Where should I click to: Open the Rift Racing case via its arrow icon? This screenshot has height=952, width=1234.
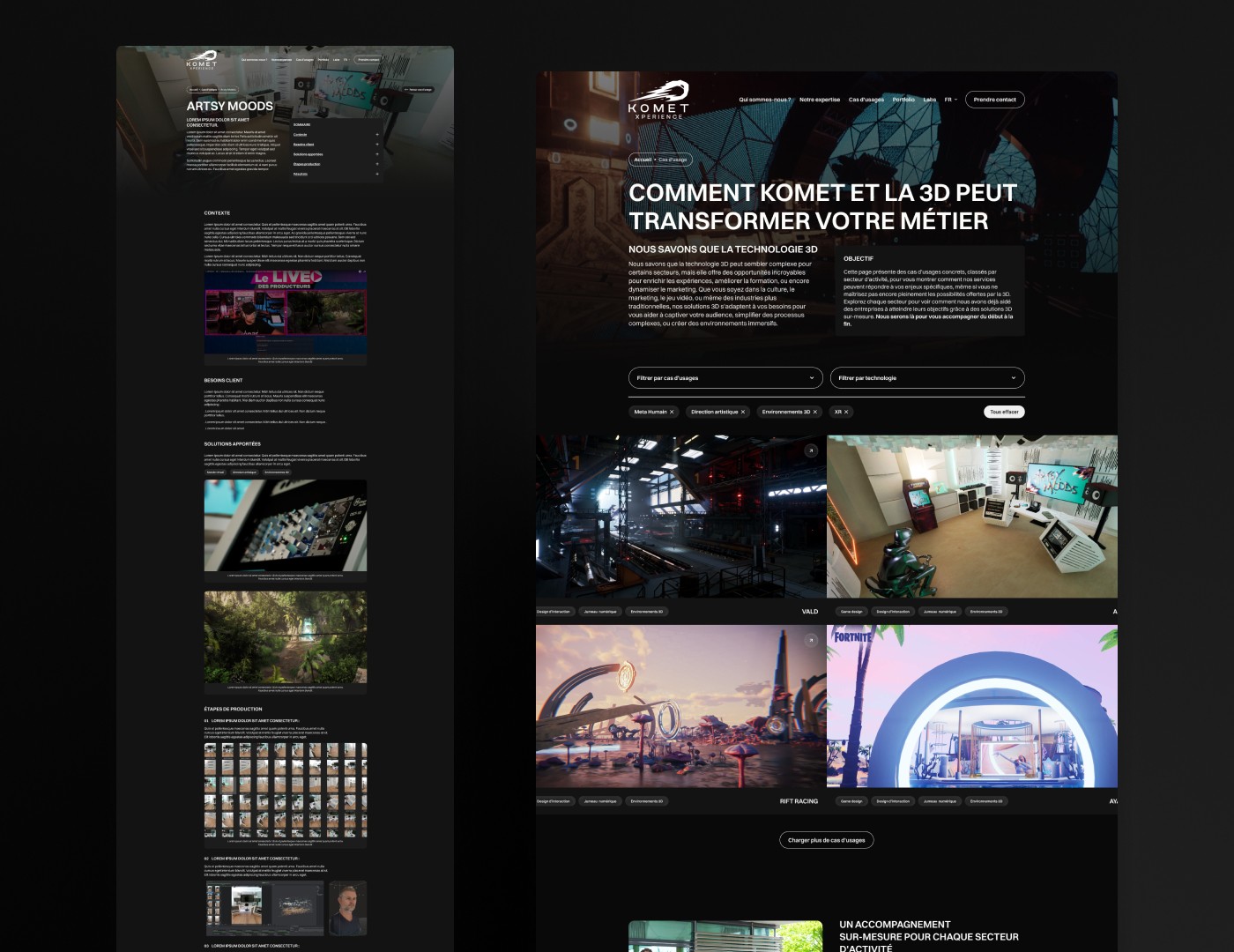point(811,640)
